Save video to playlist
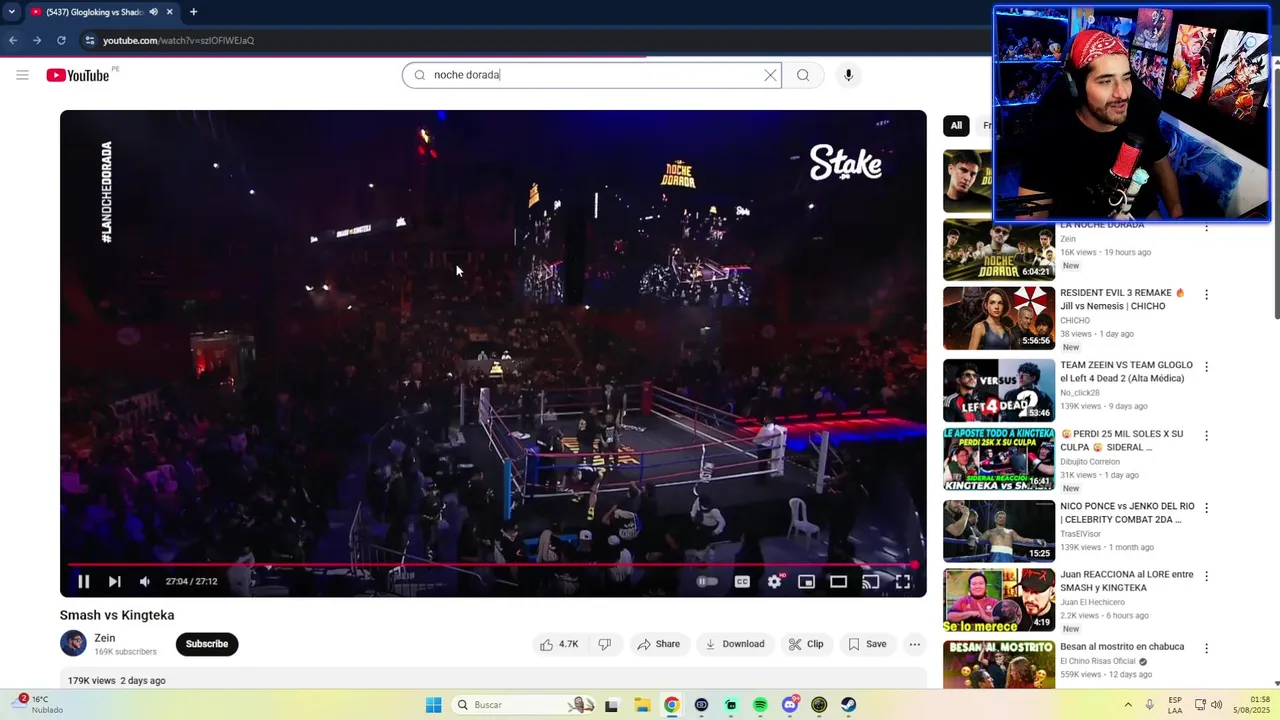 pyautogui.click(x=867, y=644)
